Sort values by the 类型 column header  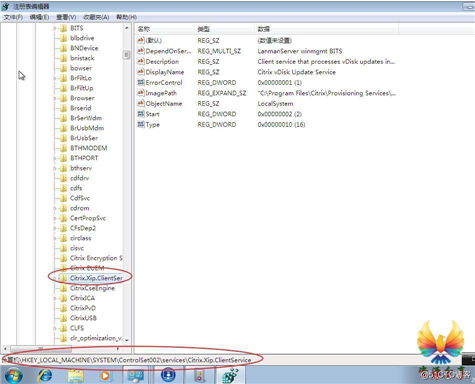click(x=224, y=29)
